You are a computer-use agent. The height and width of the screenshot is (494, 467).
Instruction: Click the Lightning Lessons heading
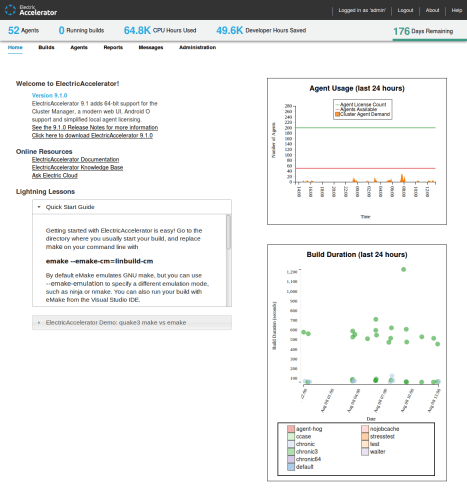45,192
